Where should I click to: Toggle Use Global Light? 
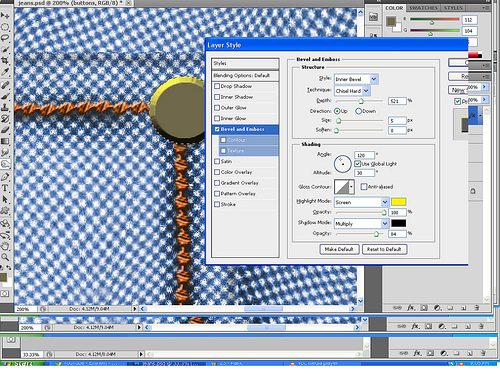(x=357, y=164)
